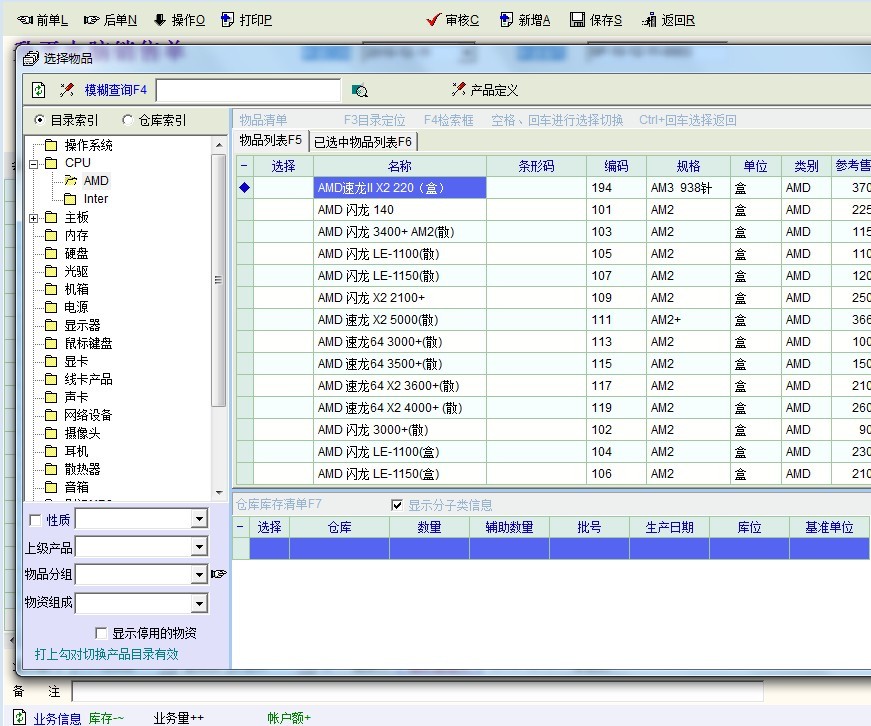Click the search icon beside the fuzzy query box
The width and height of the screenshot is (871, 726).
coord(360,91)
